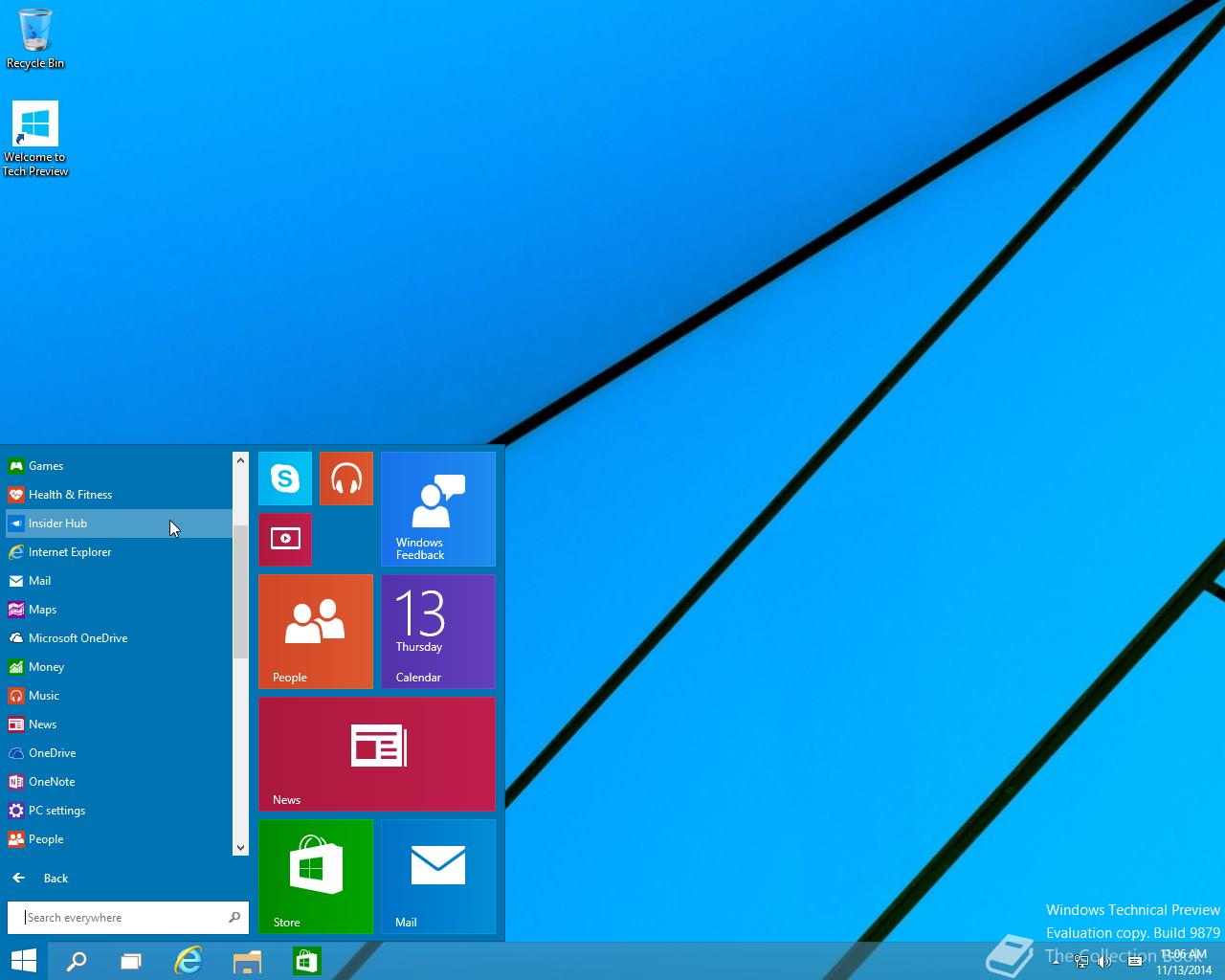1225x980 pixels.
Task: Click the app list scrollbar thumb
Action: [x=240, y=592]
